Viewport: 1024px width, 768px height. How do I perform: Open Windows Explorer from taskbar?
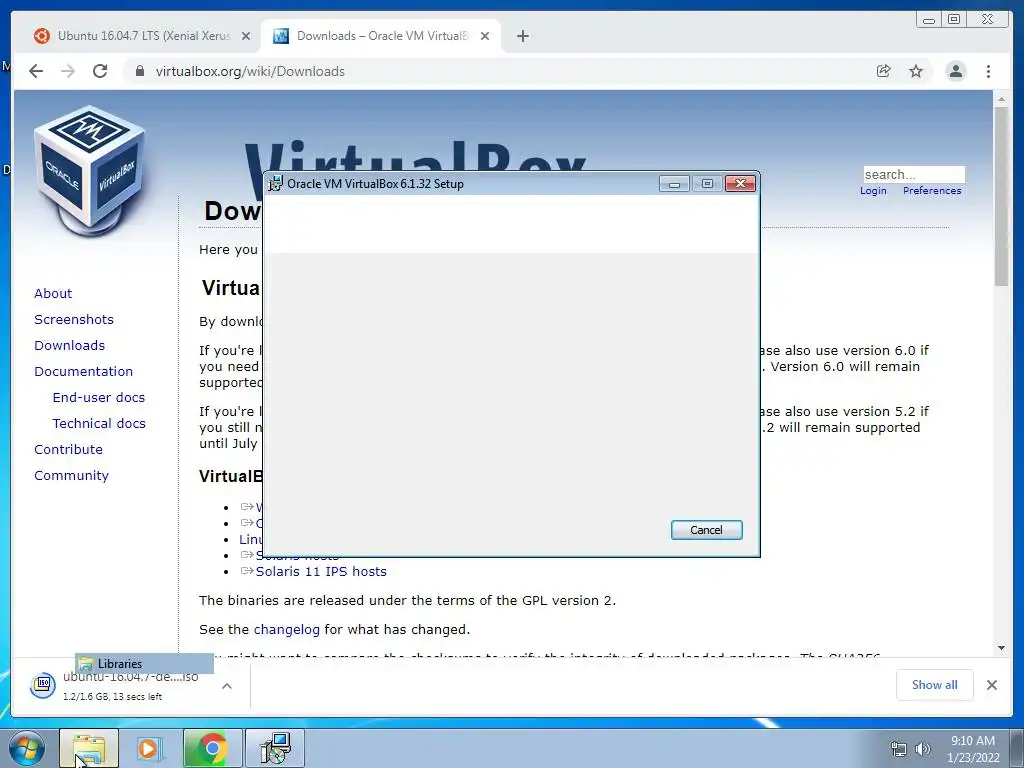(x=89, y=748)
